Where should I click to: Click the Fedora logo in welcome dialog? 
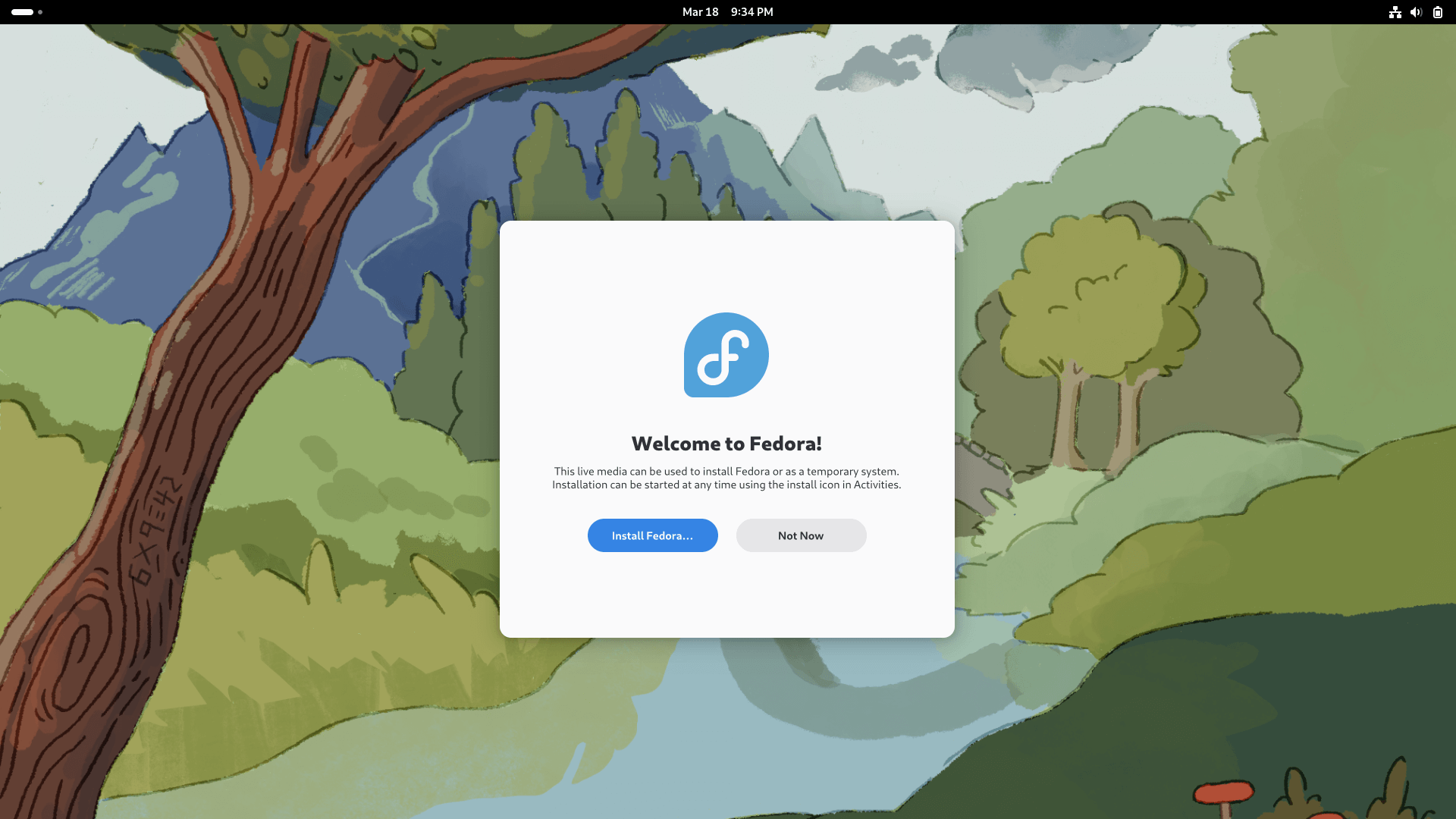coord(726,355)
